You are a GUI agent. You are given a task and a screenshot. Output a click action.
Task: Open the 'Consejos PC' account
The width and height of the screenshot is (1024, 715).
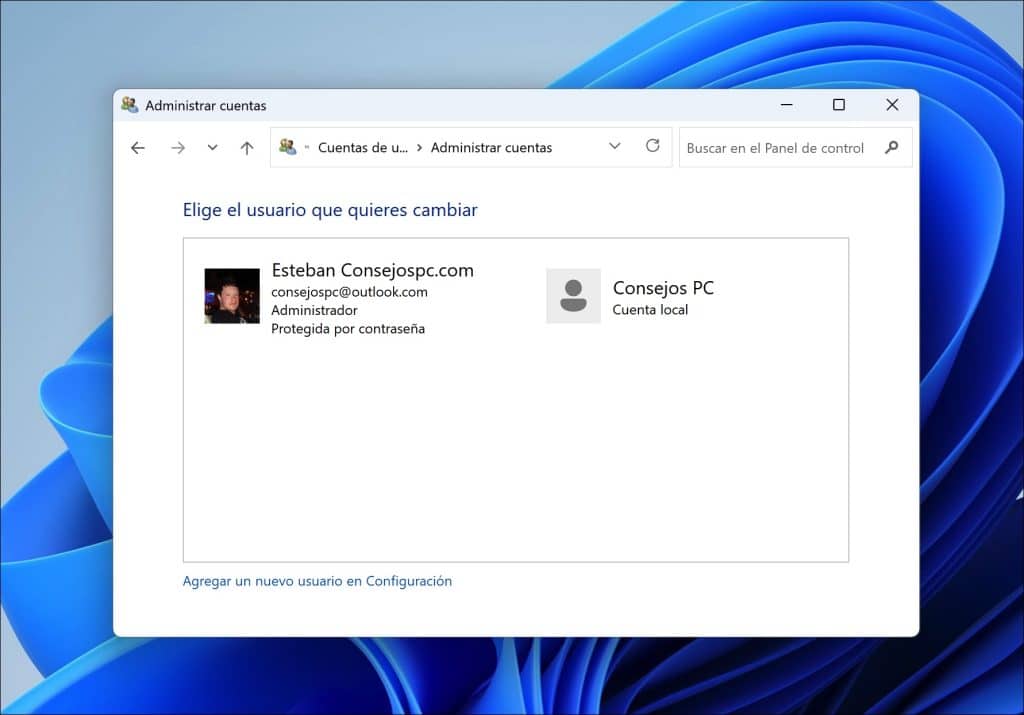click(663, 288)
